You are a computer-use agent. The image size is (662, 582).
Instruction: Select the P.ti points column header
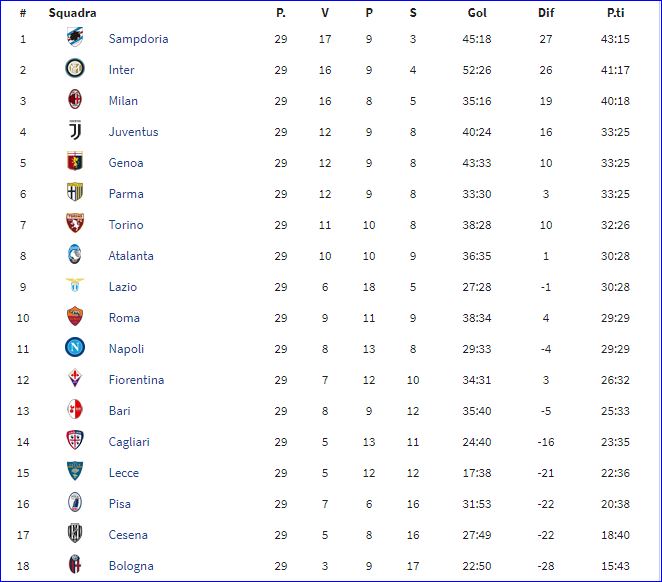tap(616, 13)
